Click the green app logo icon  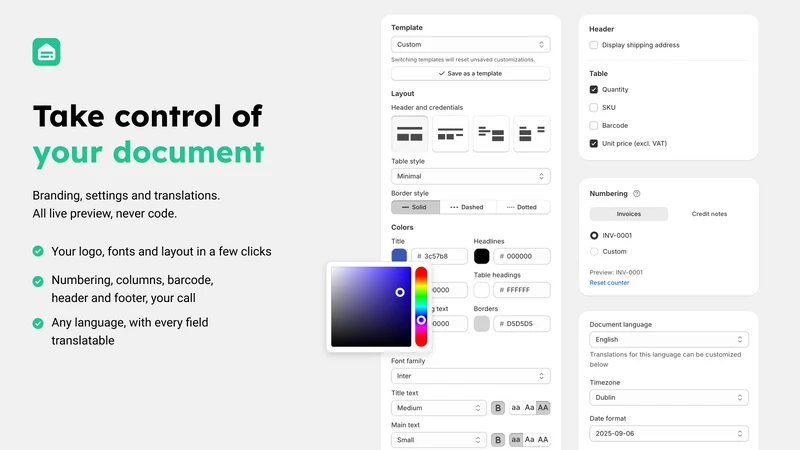point(46,52)
